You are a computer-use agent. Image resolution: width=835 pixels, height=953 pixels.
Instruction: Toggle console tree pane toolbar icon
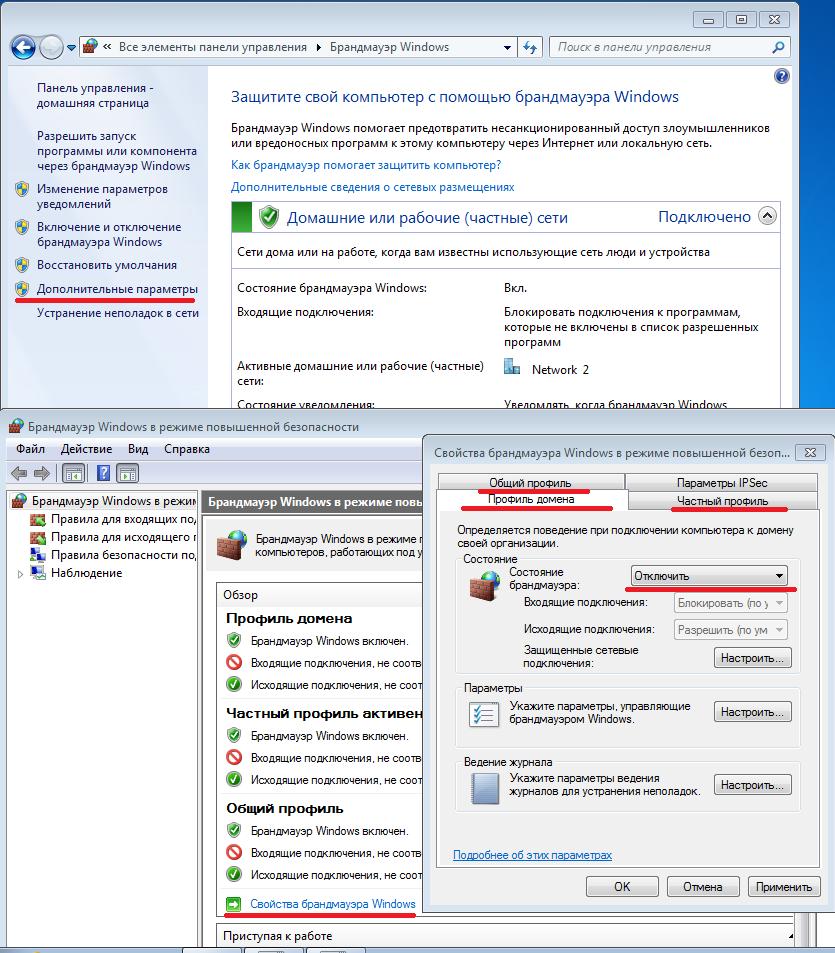pyautogui.click(x=74, y=473)
